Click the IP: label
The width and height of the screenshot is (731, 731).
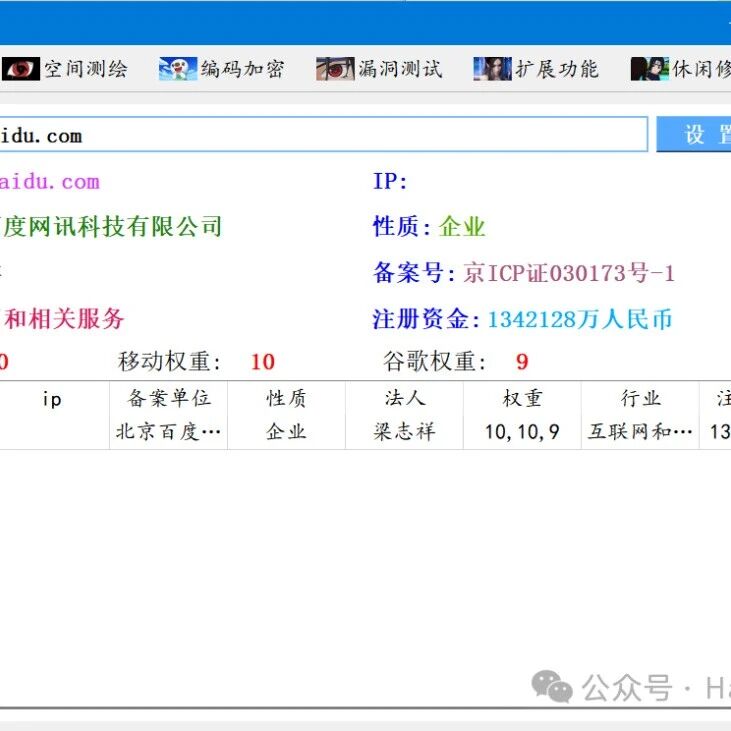[390, 182]
